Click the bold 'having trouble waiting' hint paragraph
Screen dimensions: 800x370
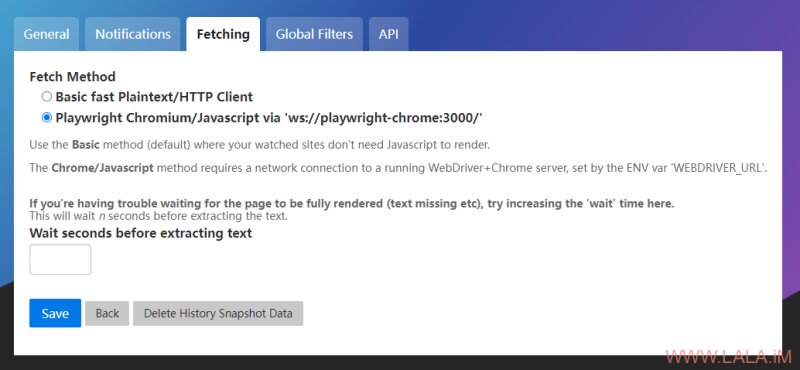click(x=352, y=203)
